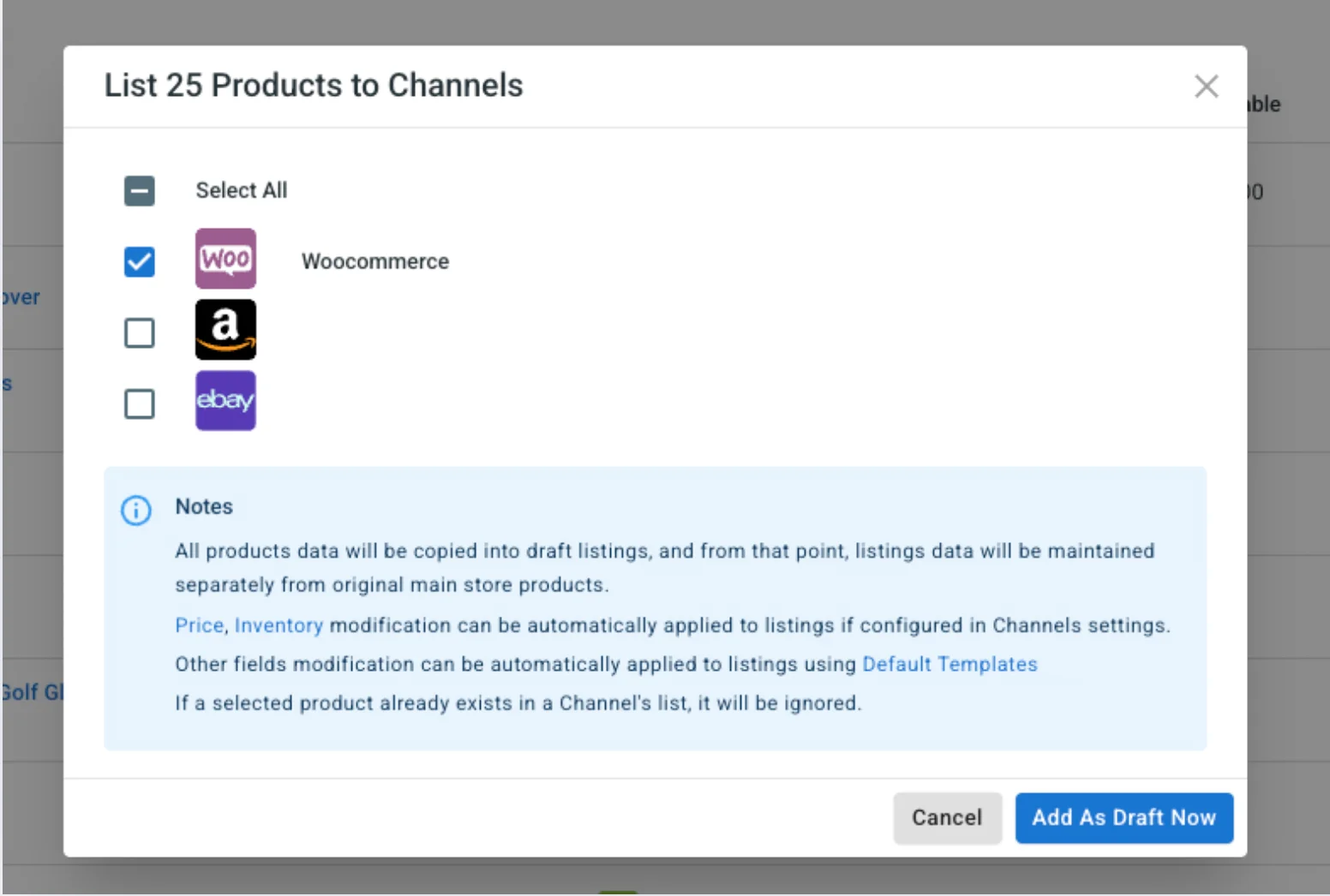Open the Price link in Notes
The height and width of the screenshot is (896, 1330).
[199, 625]
